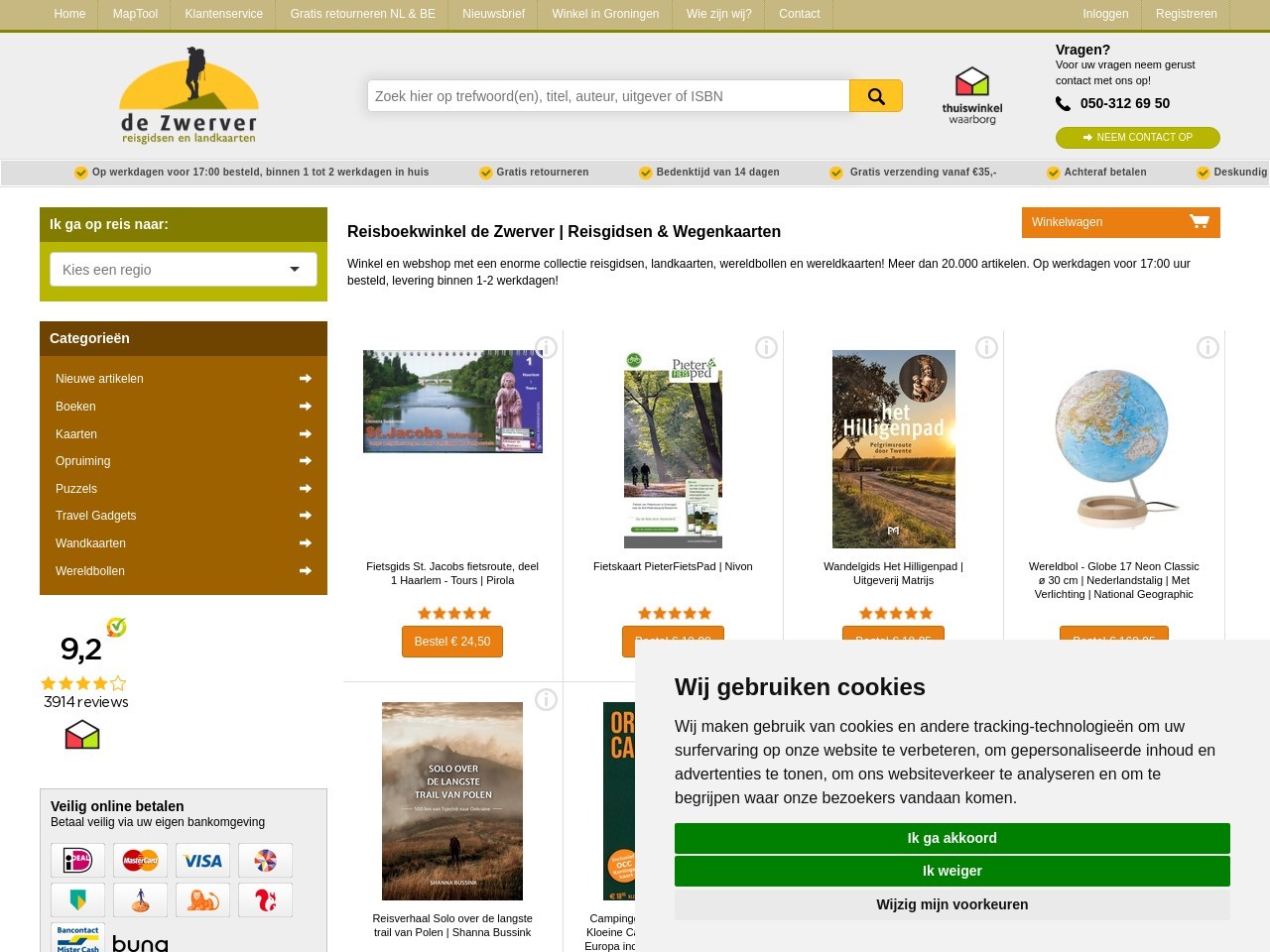Open the St. Jacobs fietsroute cover image
Screen dimensions: 1270x952
coord(452,402)
